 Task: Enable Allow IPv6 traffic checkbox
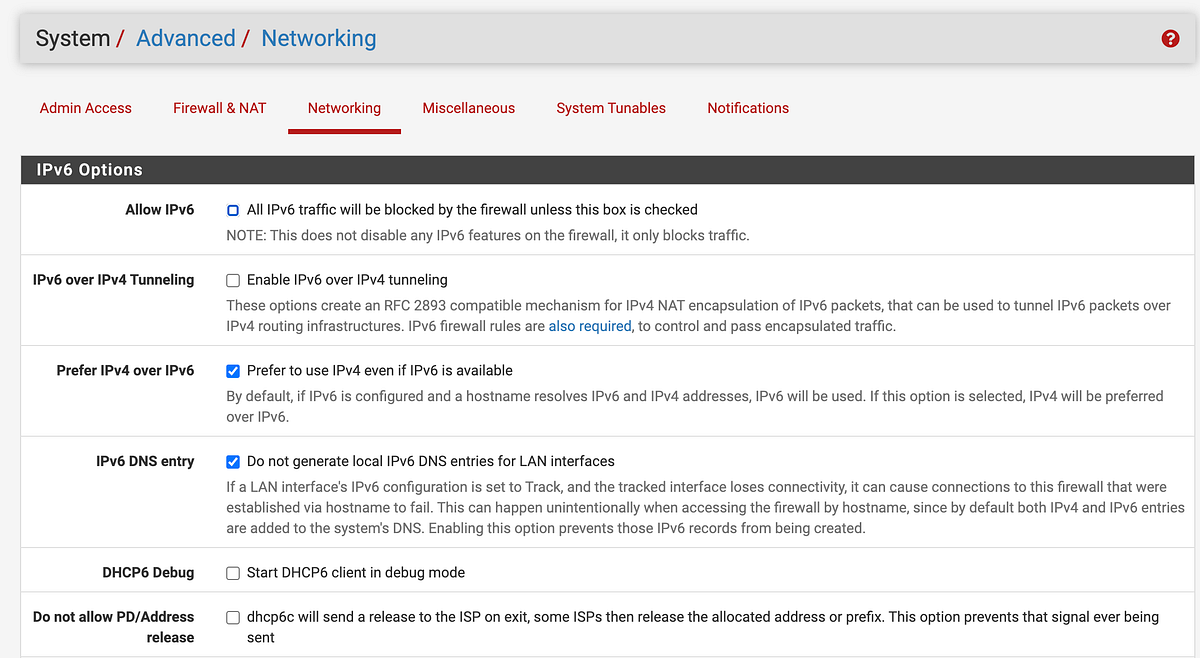(x=232, y=210)
